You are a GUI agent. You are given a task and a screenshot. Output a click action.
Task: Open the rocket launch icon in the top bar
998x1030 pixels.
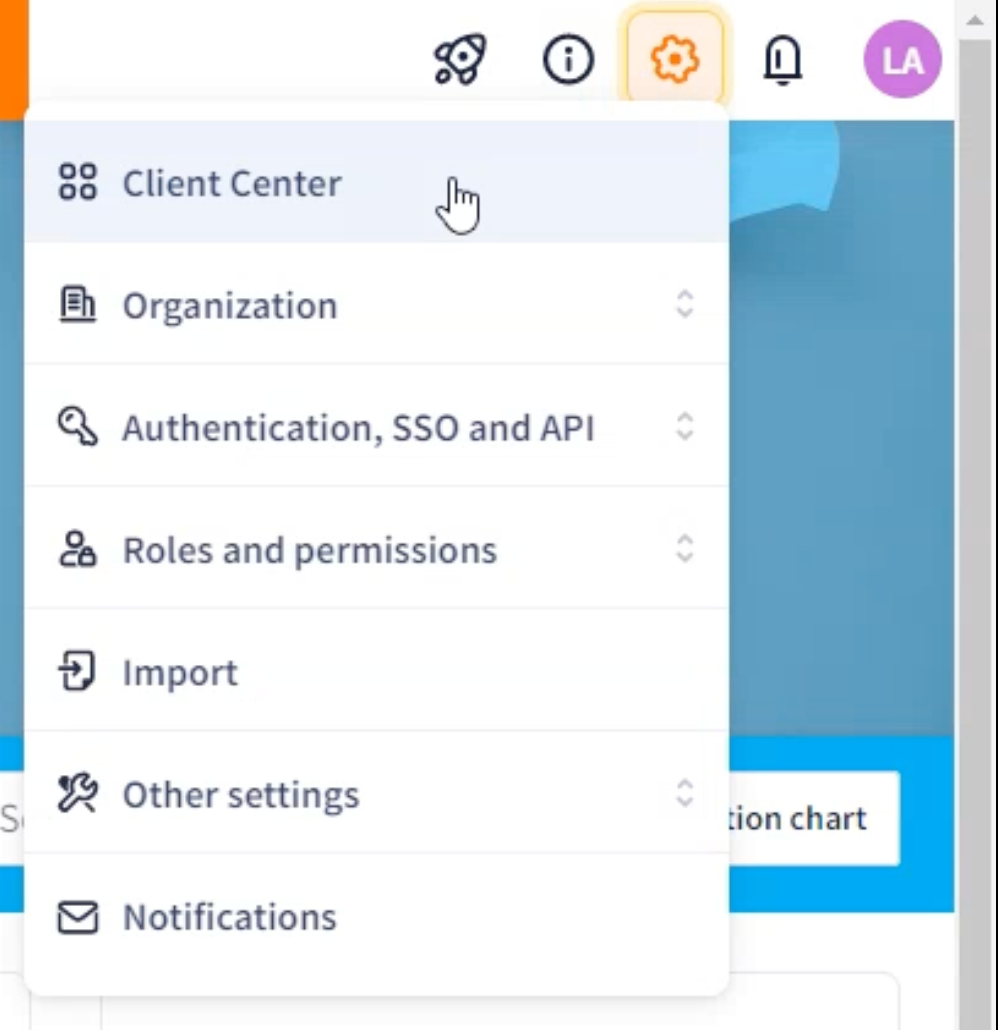point(458,60)
